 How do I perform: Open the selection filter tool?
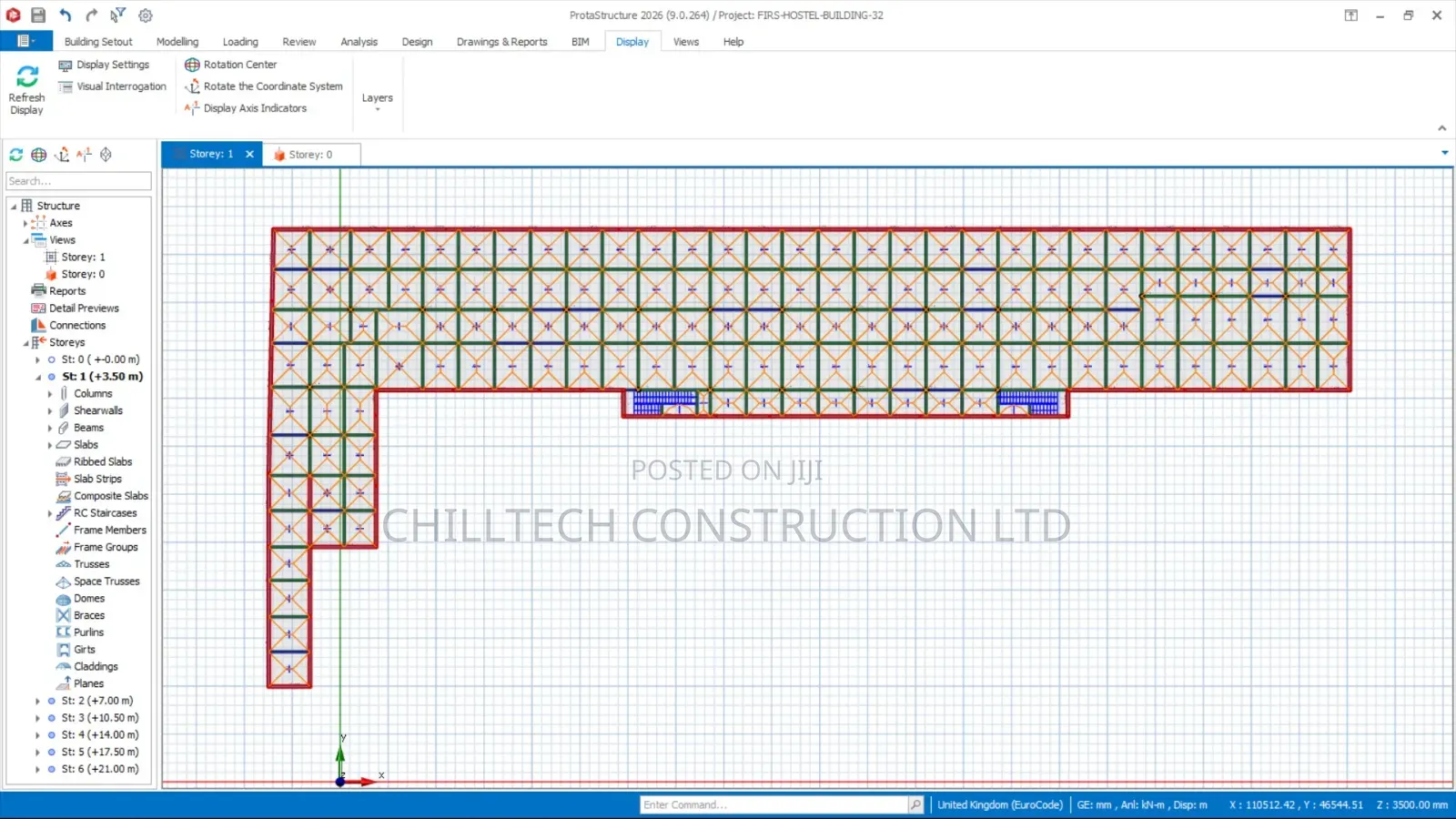[x=118, y=15]
